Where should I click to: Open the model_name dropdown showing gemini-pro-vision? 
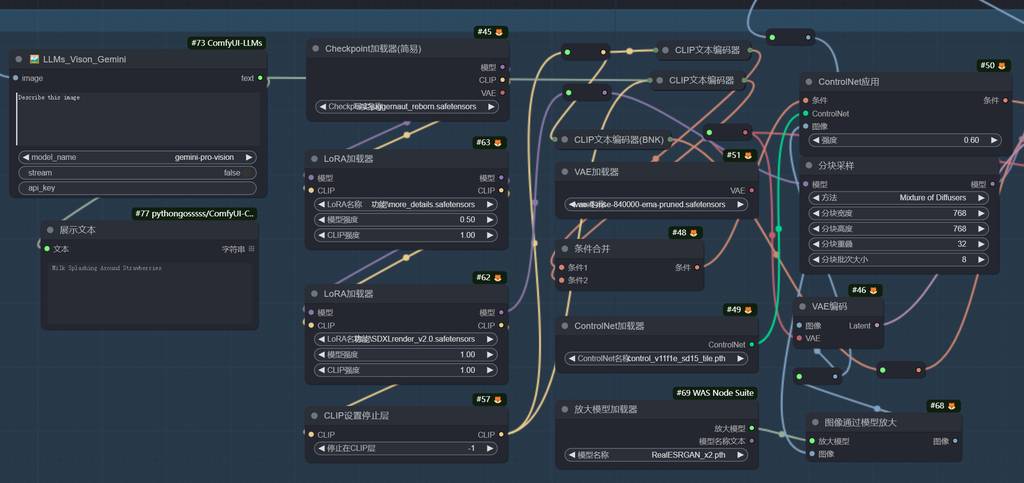coord(137,157)
